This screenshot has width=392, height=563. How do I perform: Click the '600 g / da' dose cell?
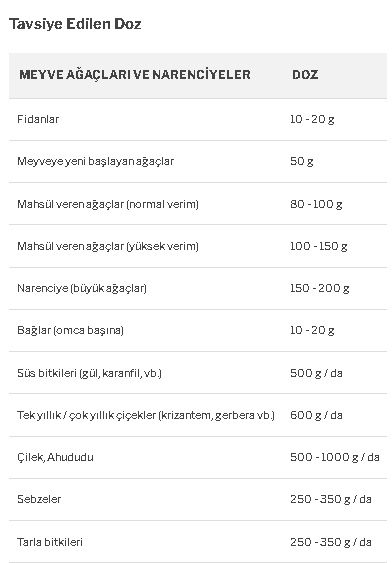click(x=316, y=415)
